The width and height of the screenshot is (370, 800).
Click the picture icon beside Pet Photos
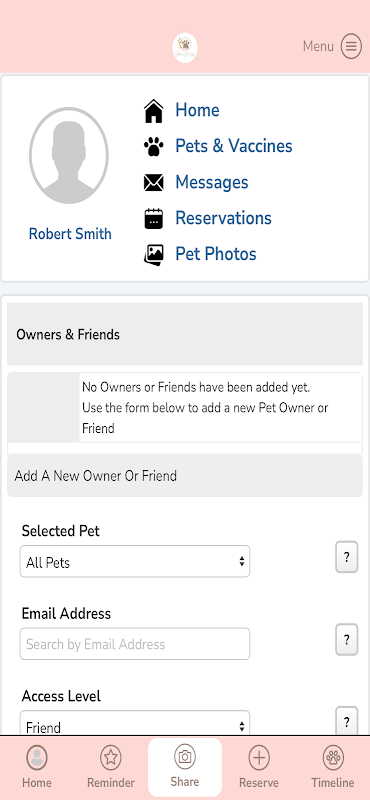tap(154, 254)
